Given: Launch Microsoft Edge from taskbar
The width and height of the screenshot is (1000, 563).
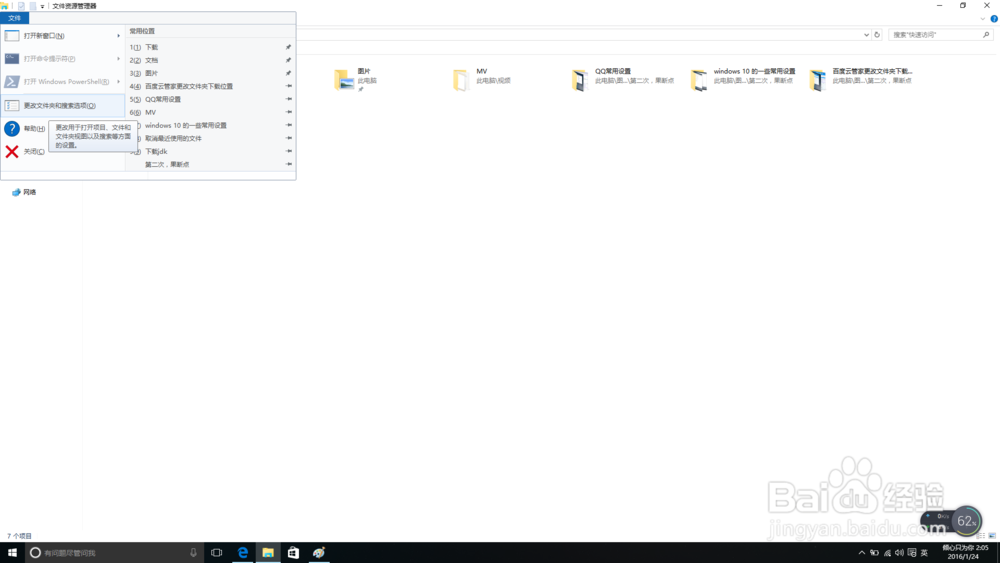Looking at the screenshot, I should (242, 552).
